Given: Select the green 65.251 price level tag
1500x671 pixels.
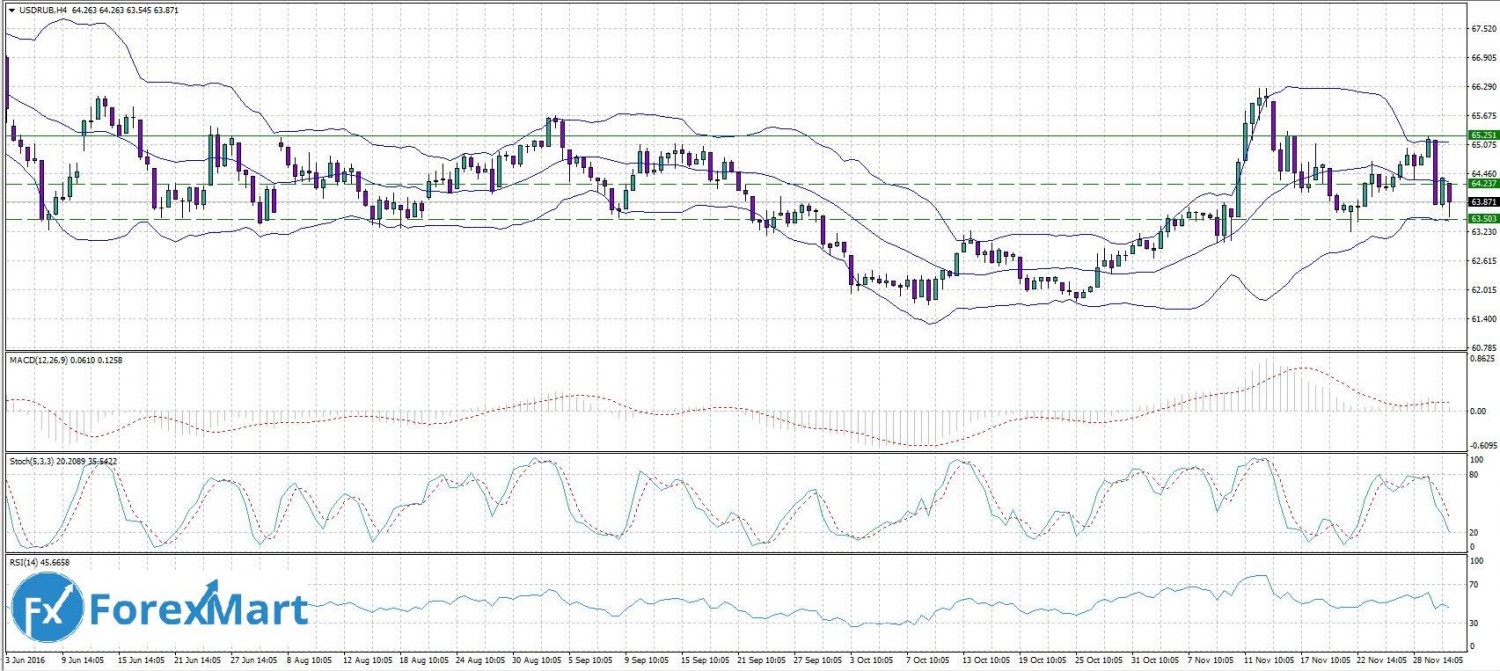Looking at the screenshot, I should 1481,135.
